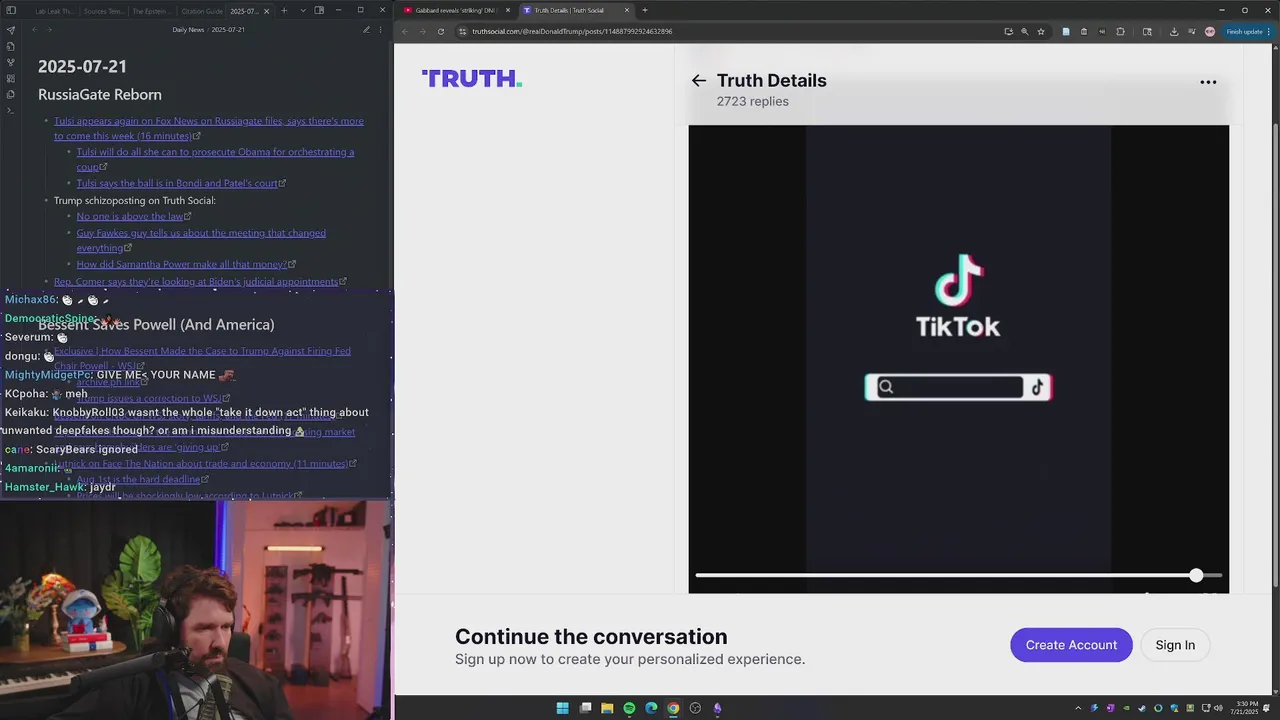
Task: Click the Create Account button
Action: click(x=1071, y=645)
